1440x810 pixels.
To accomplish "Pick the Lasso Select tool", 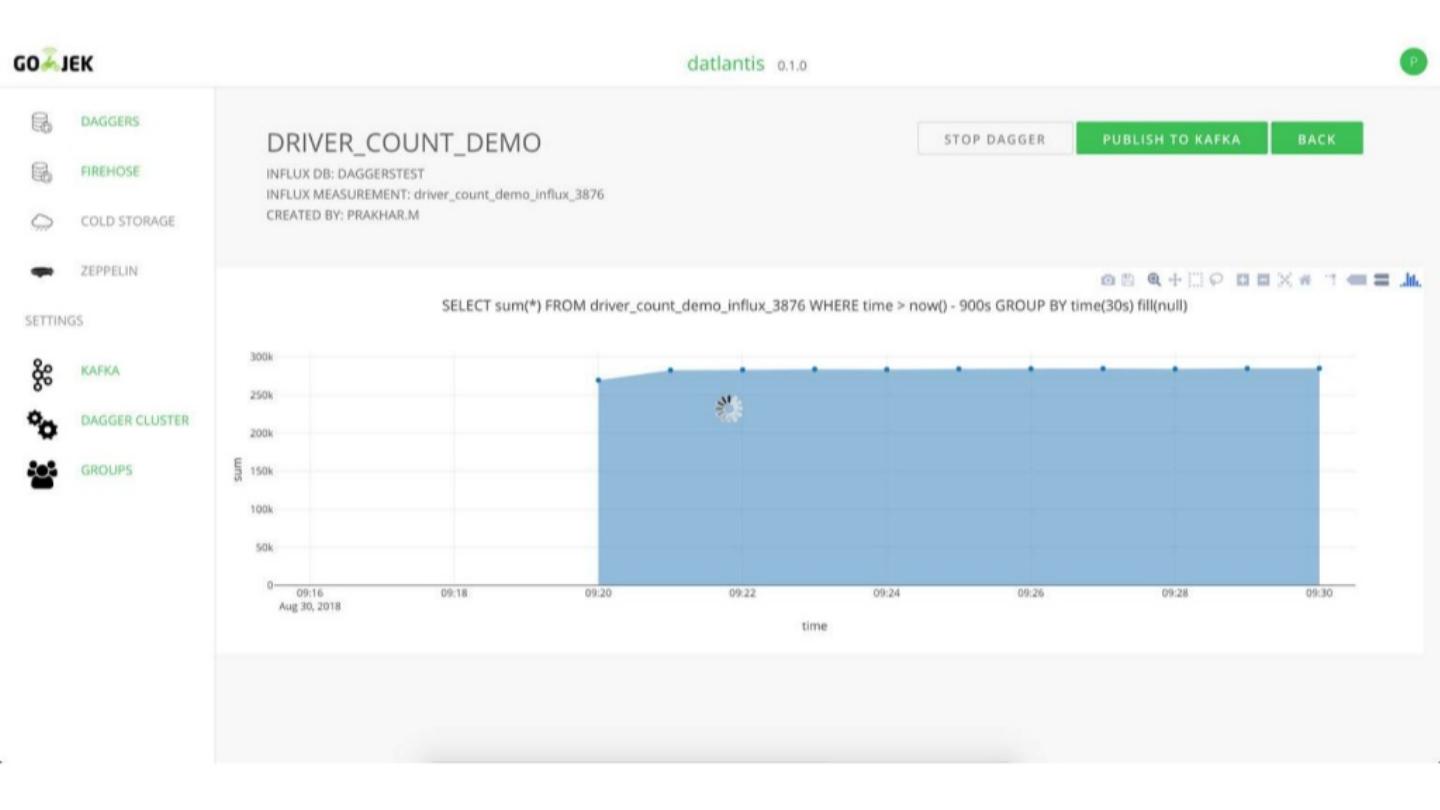I will pyautogui.click(x=1215, y=280).
